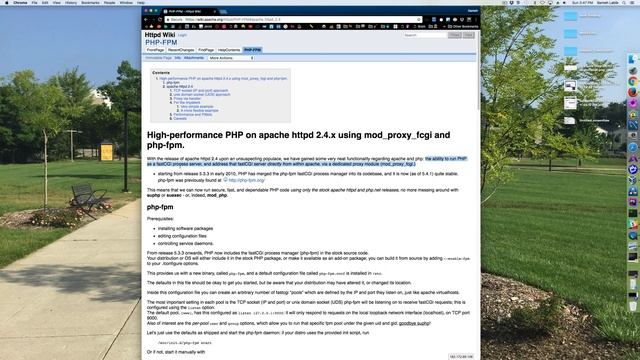Click the menu bar clock Sun 3:47 PM
Viewport: 640px width, 360px height.
(582, 2)
